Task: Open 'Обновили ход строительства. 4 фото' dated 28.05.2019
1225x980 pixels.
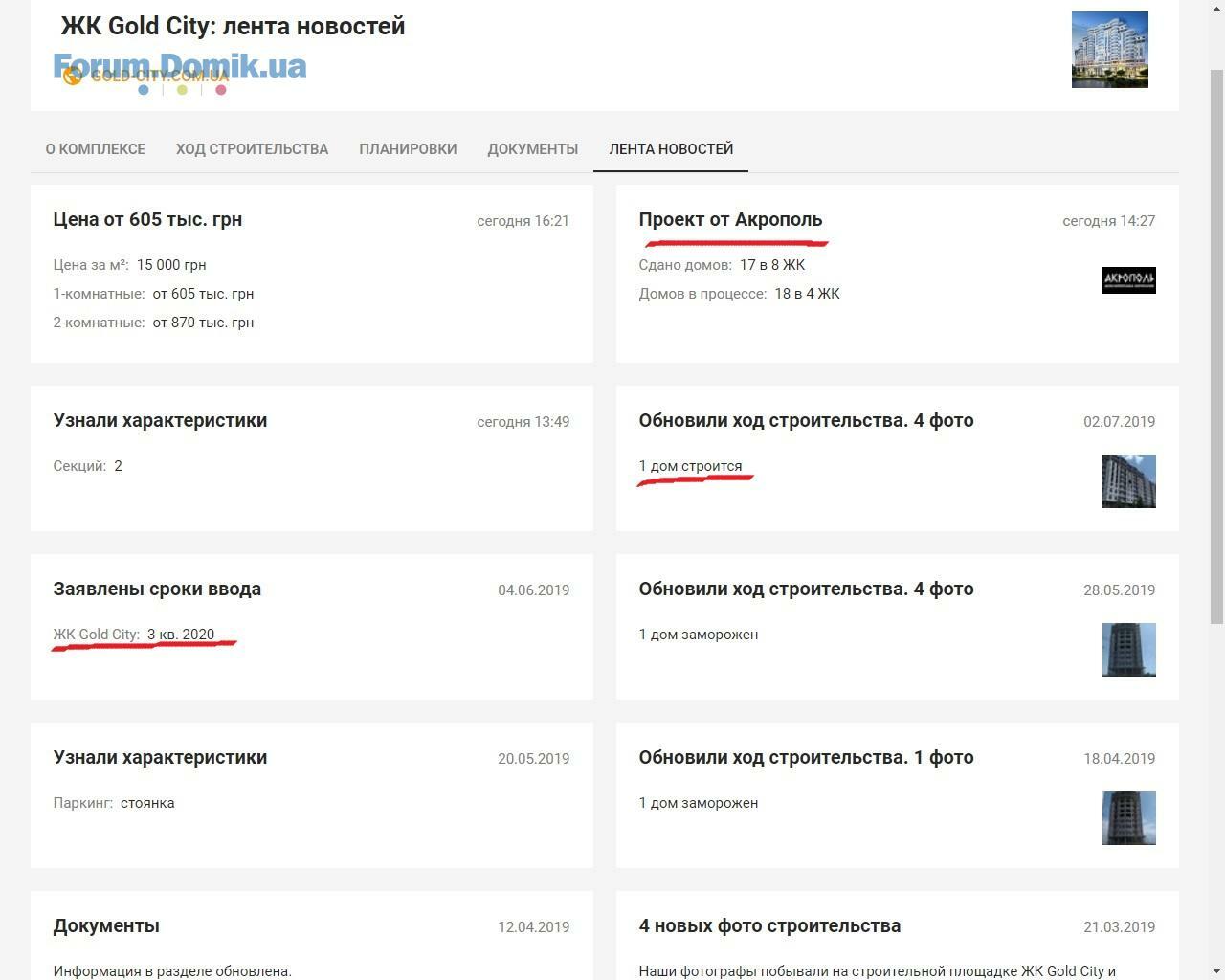Action: click(x=806, y=589)
